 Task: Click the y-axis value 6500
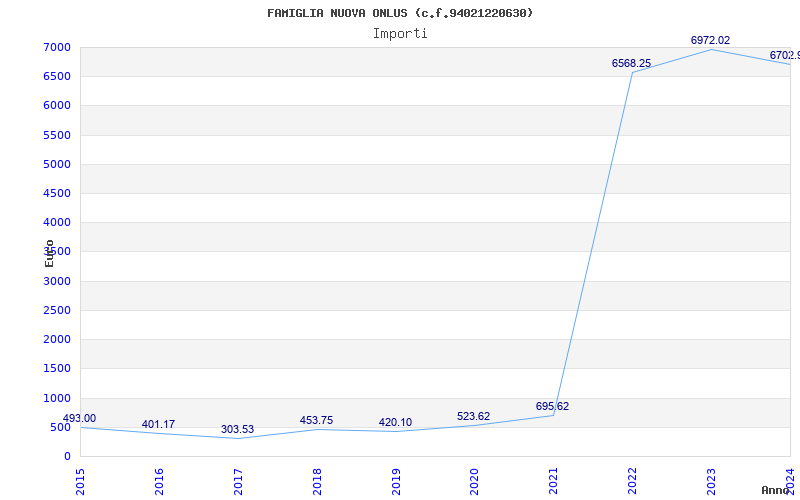click(x=57, y=77)
